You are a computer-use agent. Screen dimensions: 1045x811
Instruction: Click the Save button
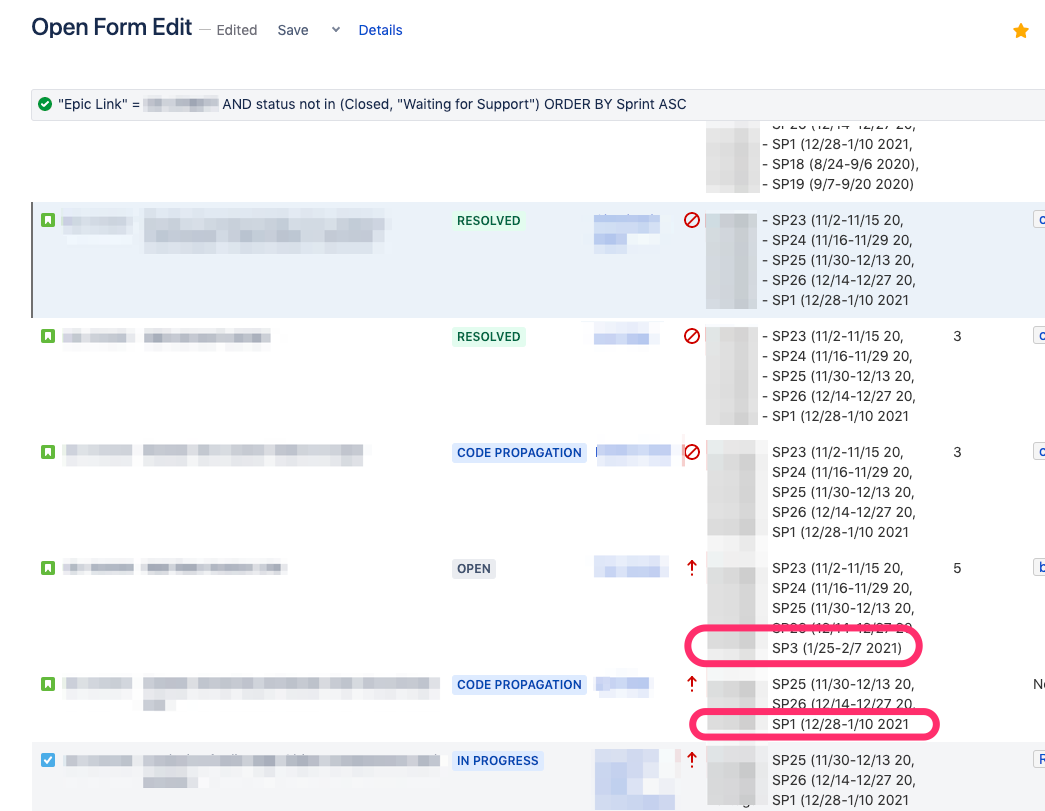pos(293,30)
